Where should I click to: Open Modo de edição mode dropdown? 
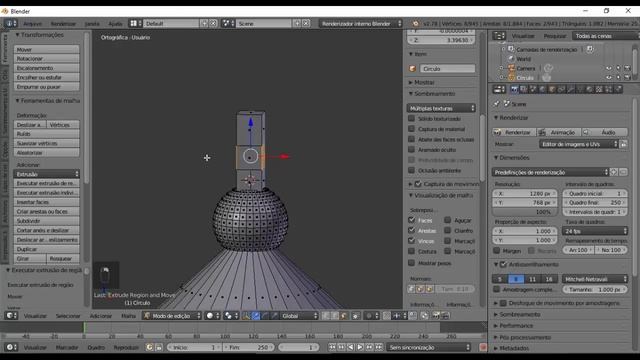(172, 316)
